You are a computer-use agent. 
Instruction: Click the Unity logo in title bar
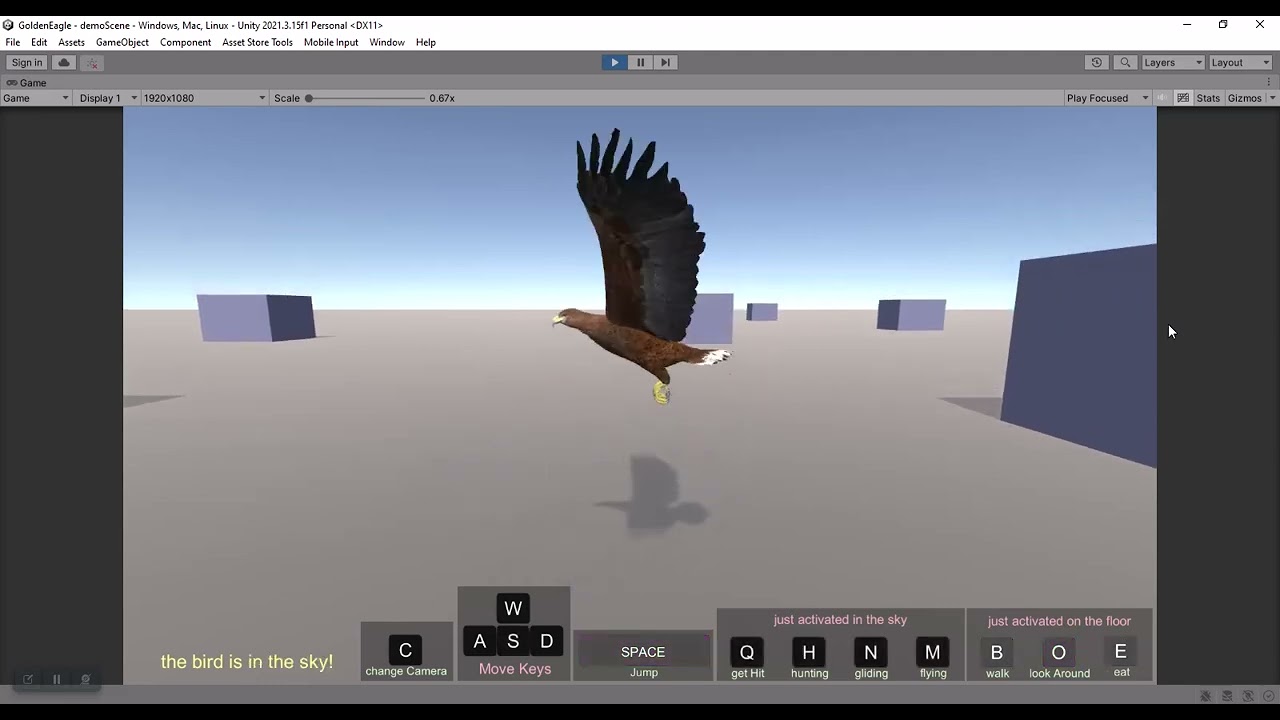tap(8, 25)
